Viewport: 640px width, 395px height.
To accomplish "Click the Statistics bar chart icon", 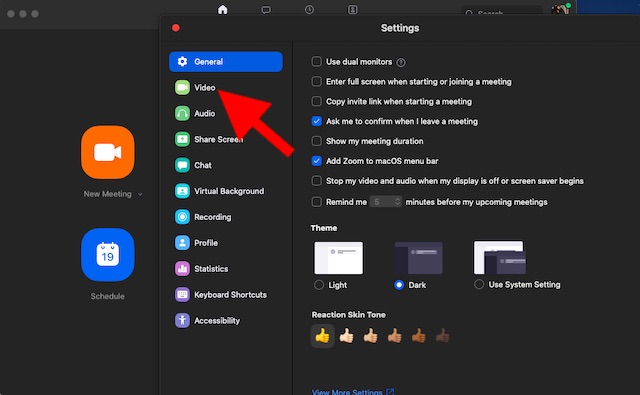I will click(182, 269).
